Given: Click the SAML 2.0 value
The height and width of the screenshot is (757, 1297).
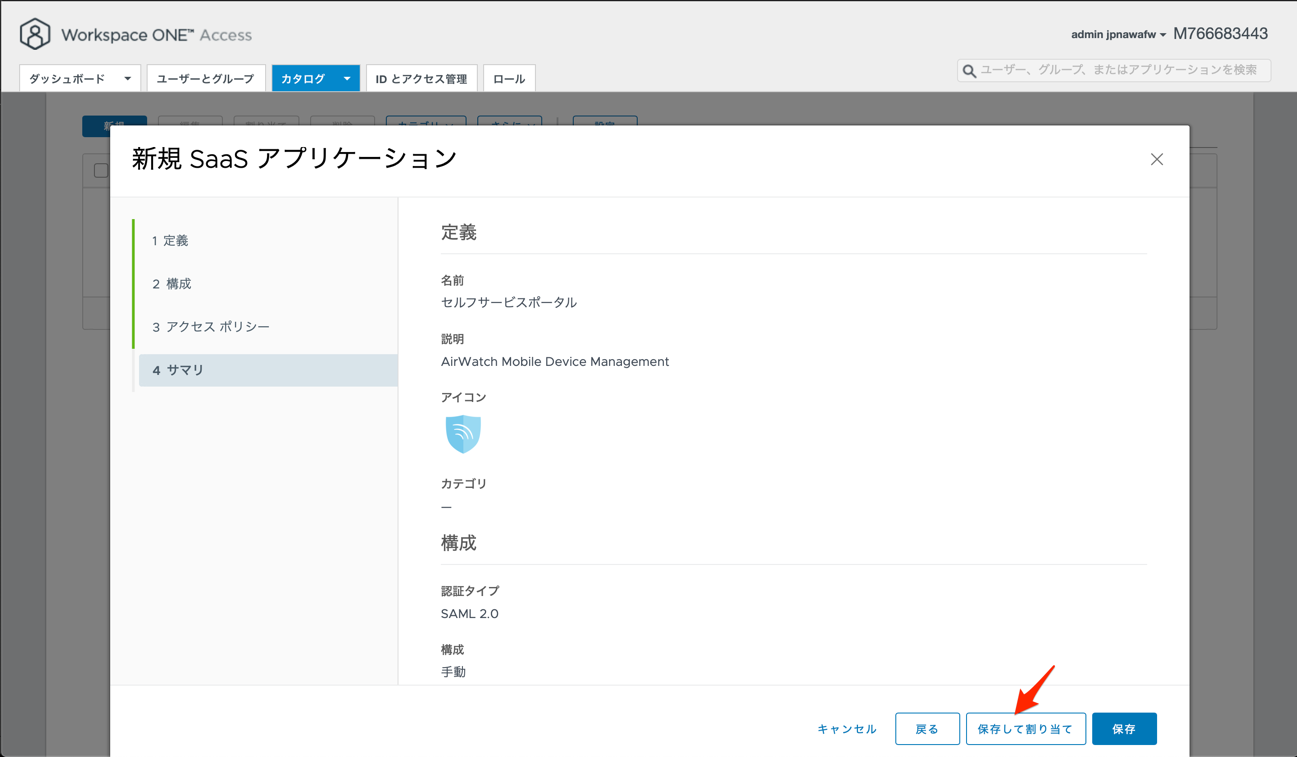Looking at the screenshot, I should click(x=470, y=614).
